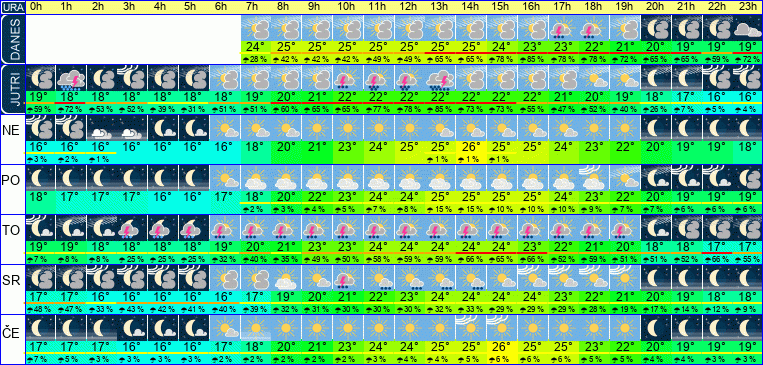Select the yellow 26° cell for NE at 14h

[x=471, y=146]
